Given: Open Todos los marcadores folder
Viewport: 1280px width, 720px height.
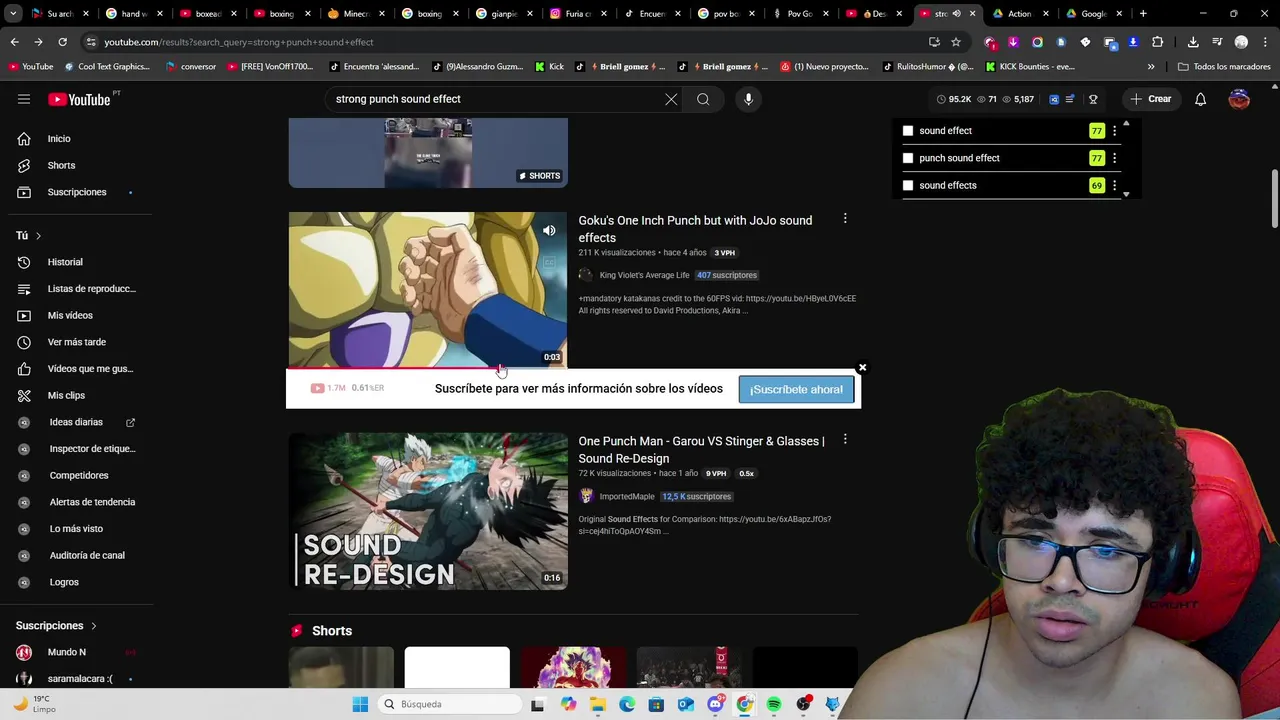Looking at the screenshot, I should click(x=1224, y=67).
